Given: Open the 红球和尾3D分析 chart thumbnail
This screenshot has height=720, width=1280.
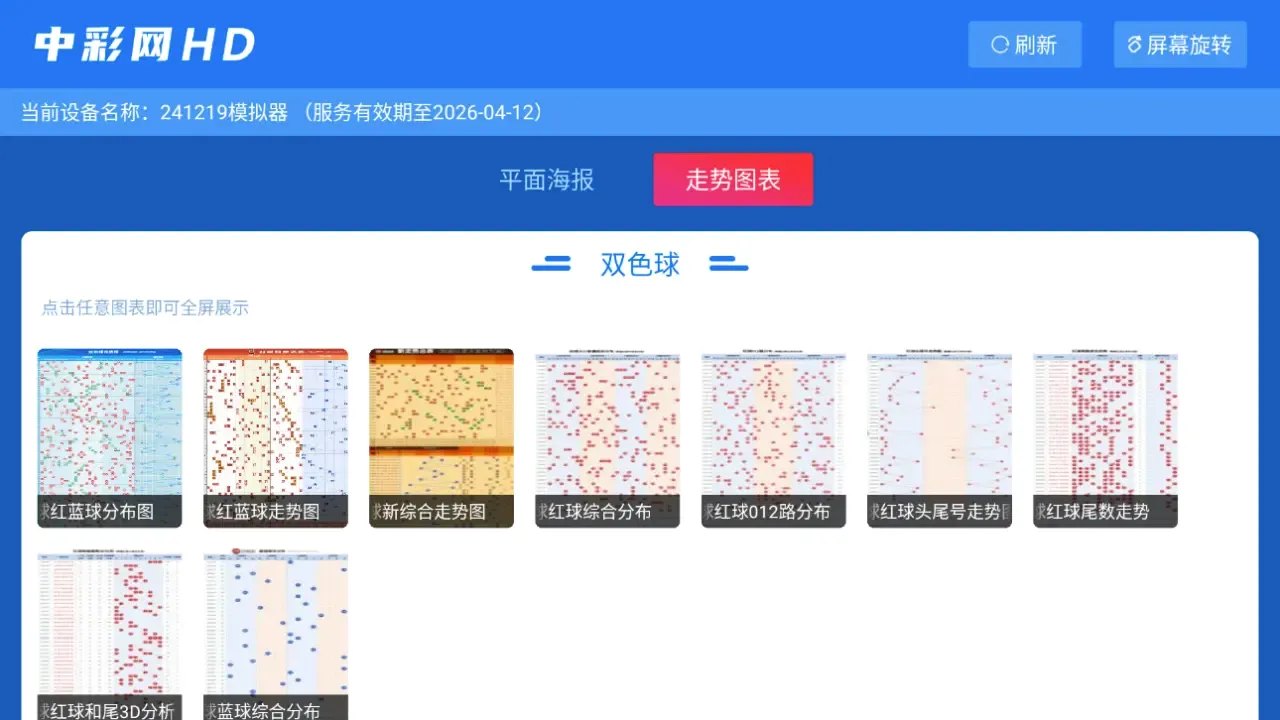Looking at the screenshot, I should coord(110,634).
